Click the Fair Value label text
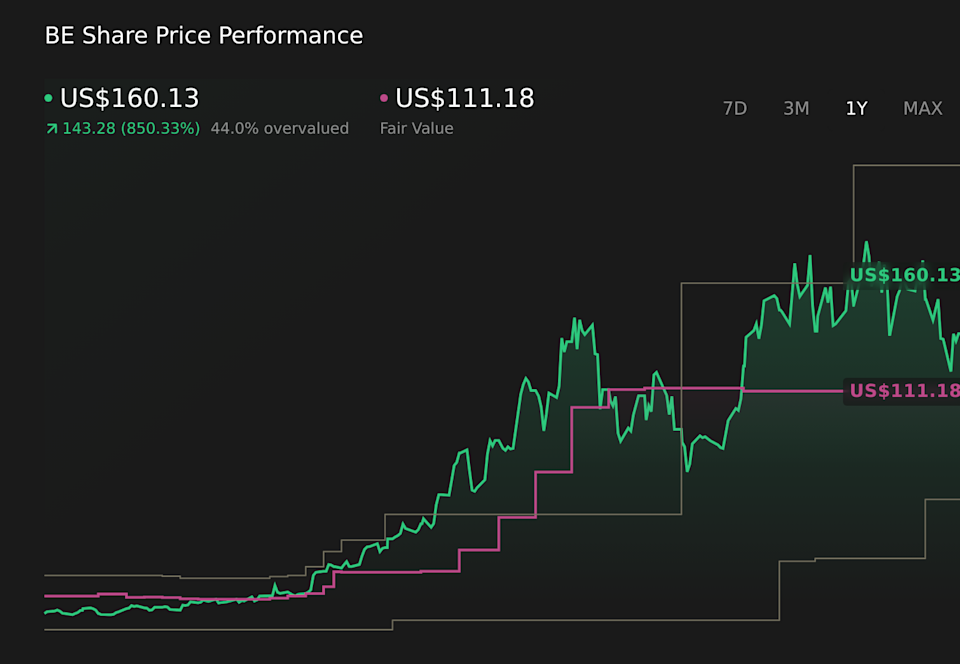Viewport: 960px width, 664px height. 416,129
